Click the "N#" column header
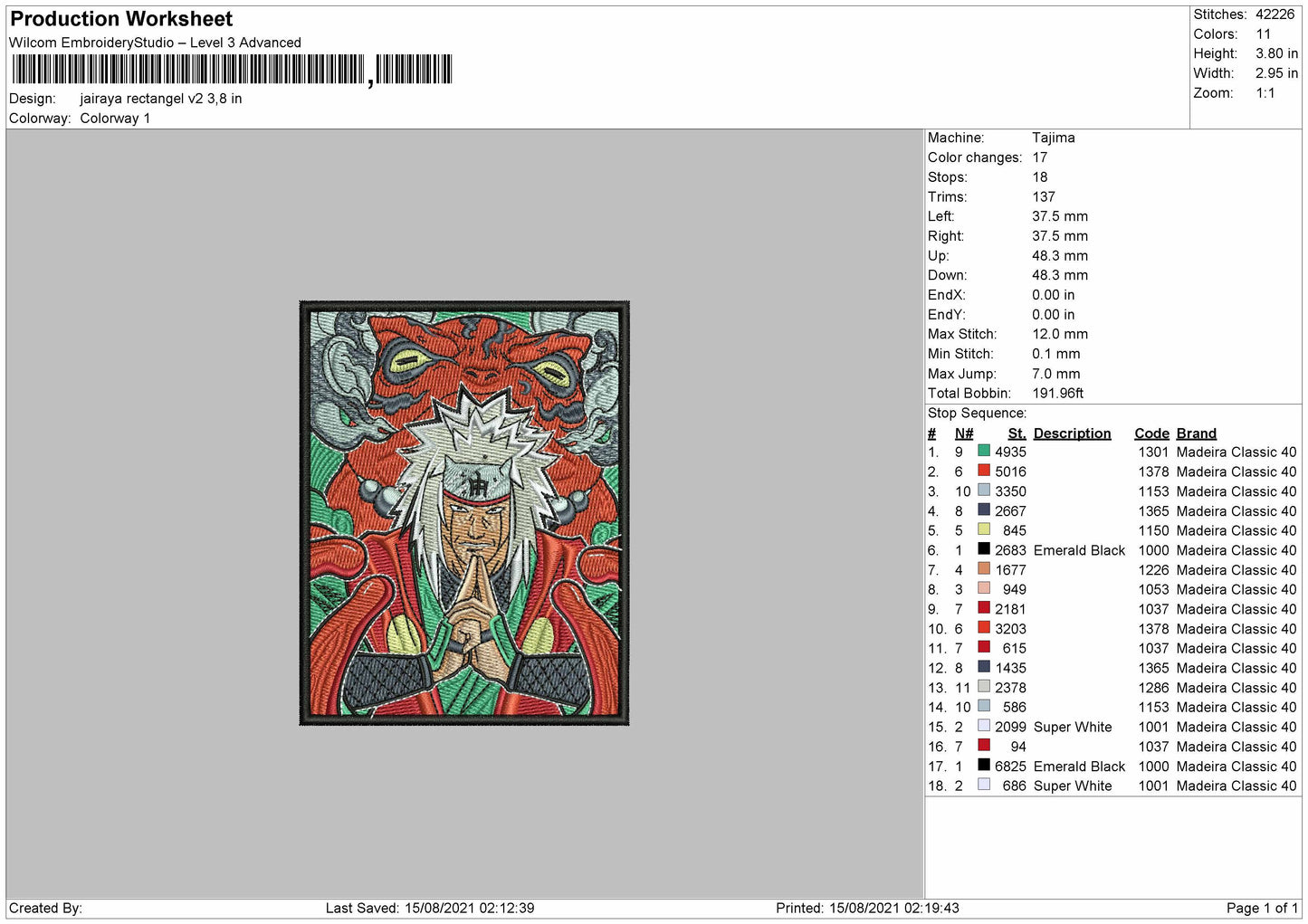This screenshot has width=1308, height=924. click(x=964, y=433)
